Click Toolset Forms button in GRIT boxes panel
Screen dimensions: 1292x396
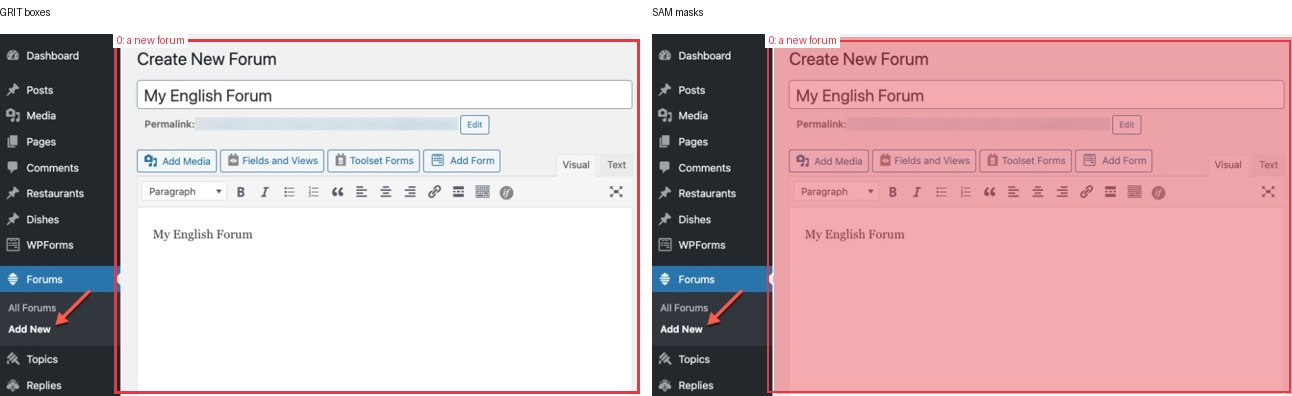click(373, 161)
